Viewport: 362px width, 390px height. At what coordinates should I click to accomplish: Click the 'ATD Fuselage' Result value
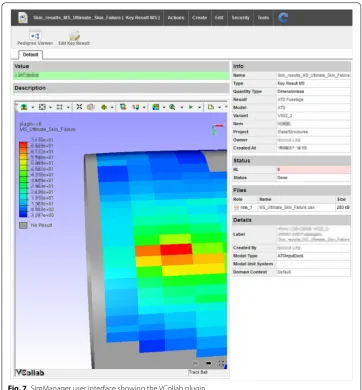290,99
